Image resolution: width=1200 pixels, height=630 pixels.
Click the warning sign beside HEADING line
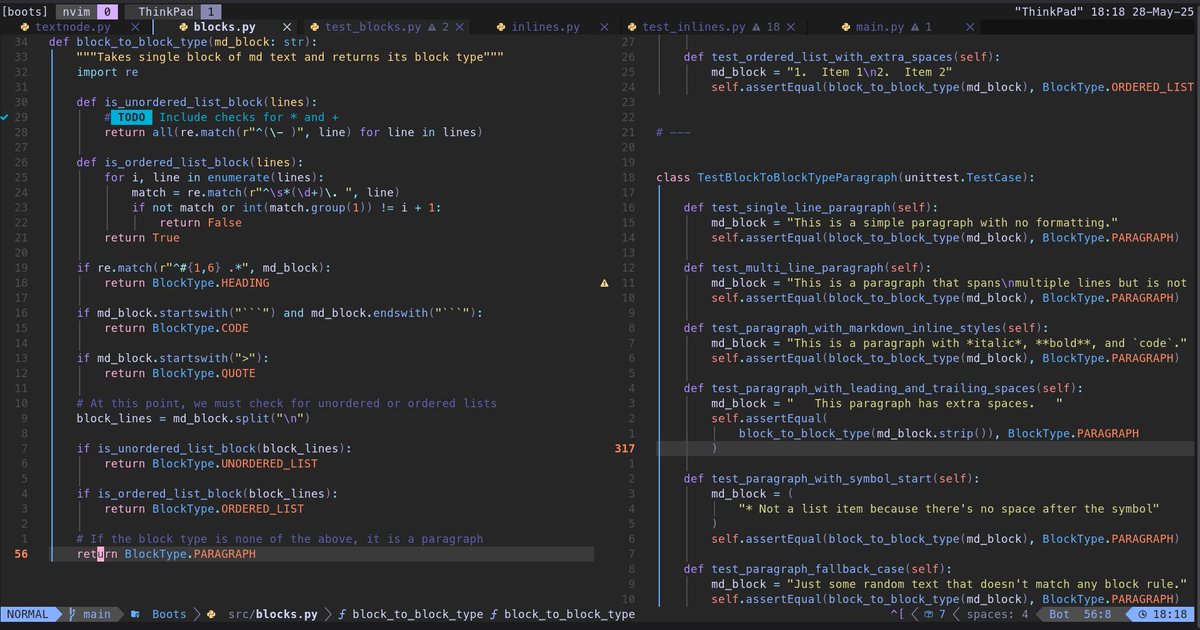tap(604, 283)
